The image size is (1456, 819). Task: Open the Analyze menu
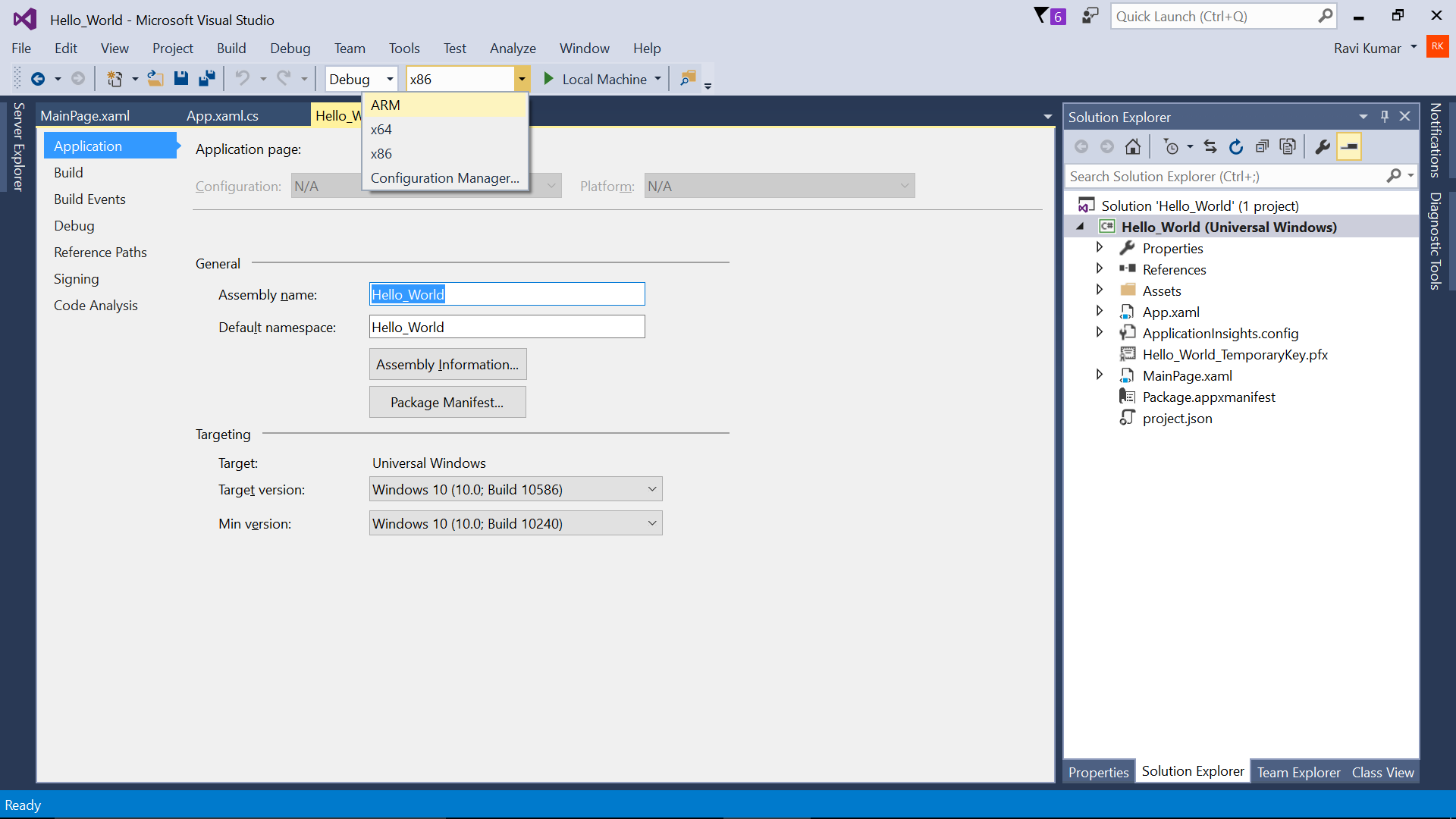click(513, 49)
